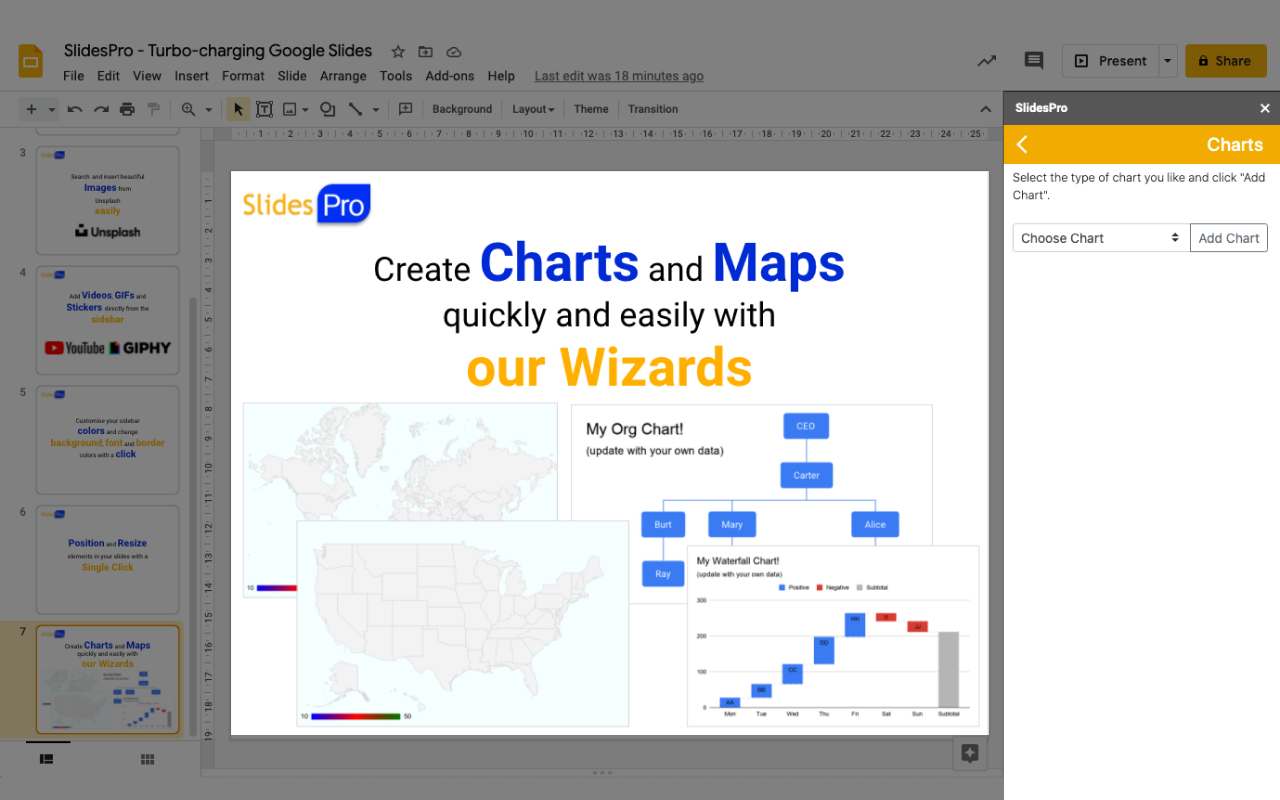Open the Edit menu
1280x800 pixels.
[108, 76]
